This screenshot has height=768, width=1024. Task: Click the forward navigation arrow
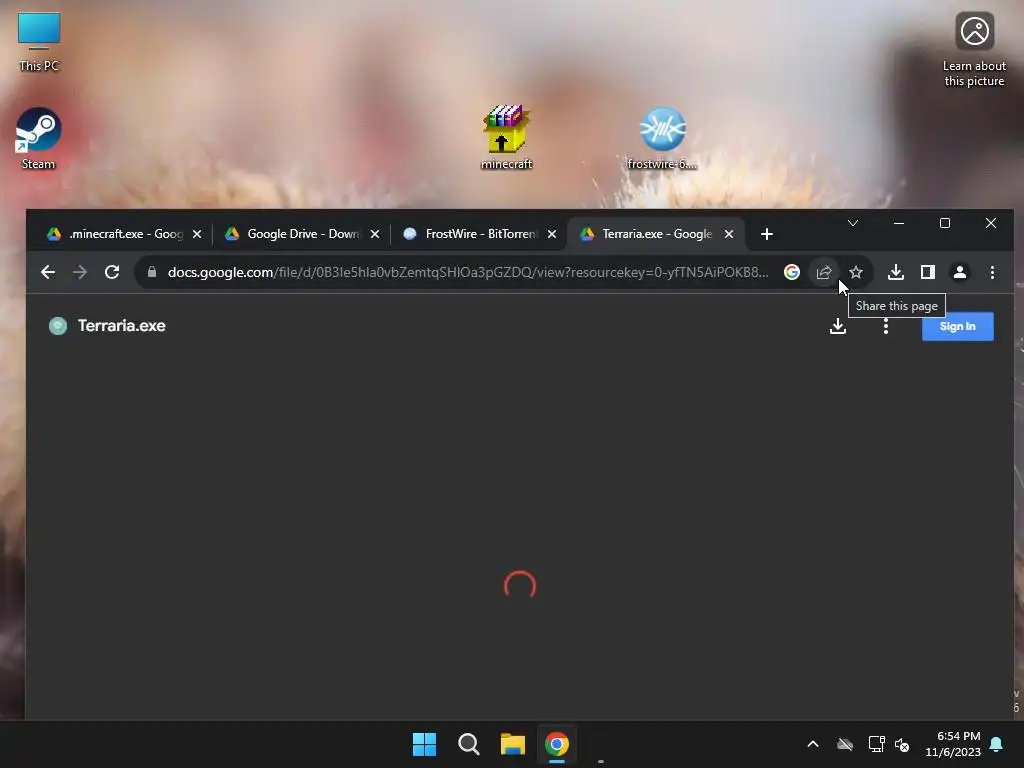pos(80,272)
